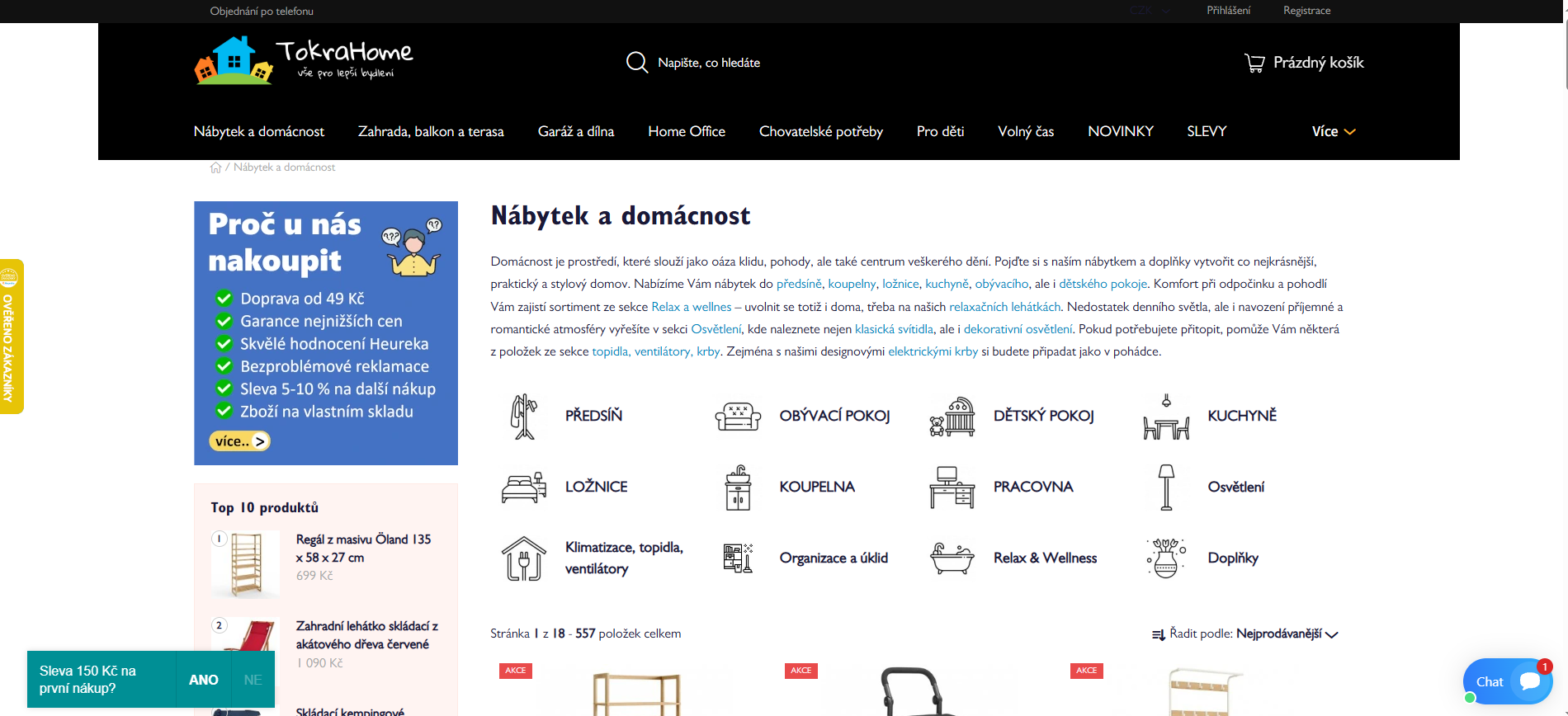Select the Ložnice bed icon
Image resolution: width=1568 pixels, height=716 pixels.
[x=524, y=488]
